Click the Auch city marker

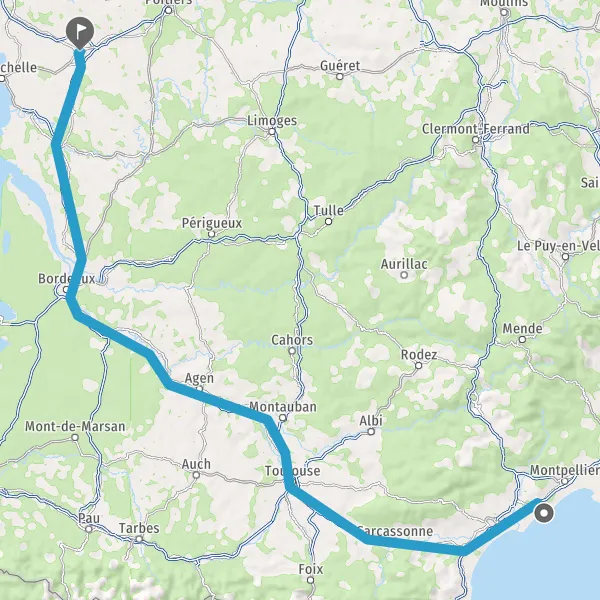(196, 475)
